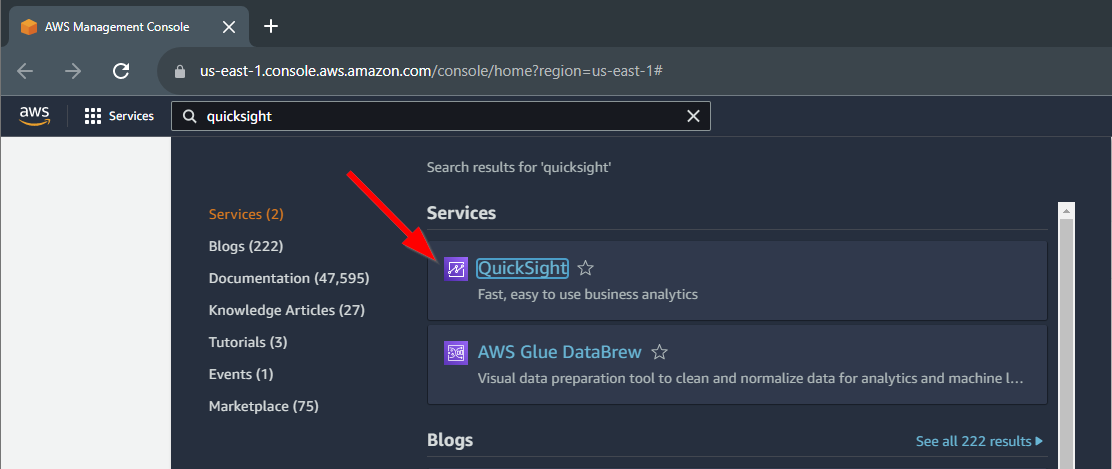This screenshot has height=469, width=1112.
Task: Filter results by Marketplace (75)
Action: (x=264, y=407)
